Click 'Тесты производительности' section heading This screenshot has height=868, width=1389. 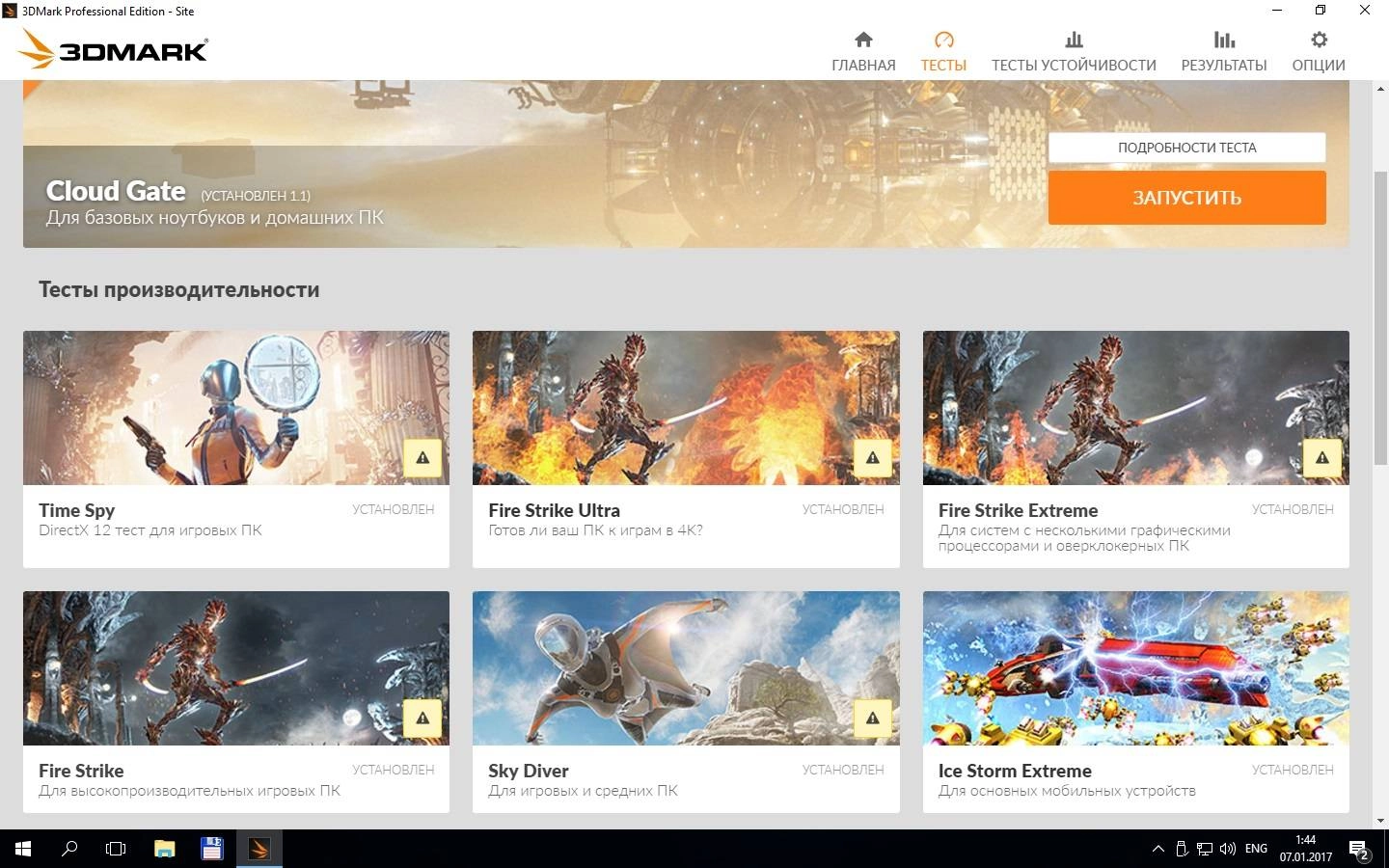click(x=178, y=290)
